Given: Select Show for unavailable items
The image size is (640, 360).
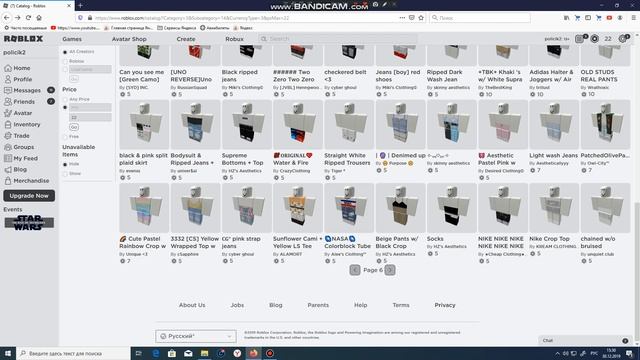Looking at the screenshot, I should coord(65,174).
